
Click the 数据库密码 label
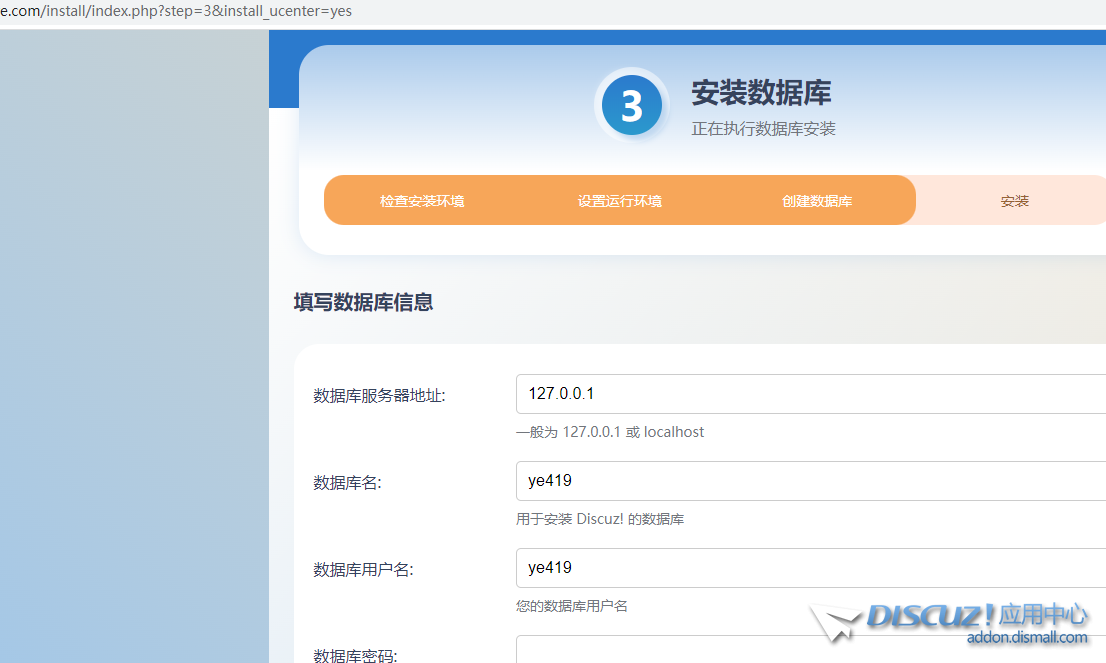pyautogui.click(x=355, y=656)
